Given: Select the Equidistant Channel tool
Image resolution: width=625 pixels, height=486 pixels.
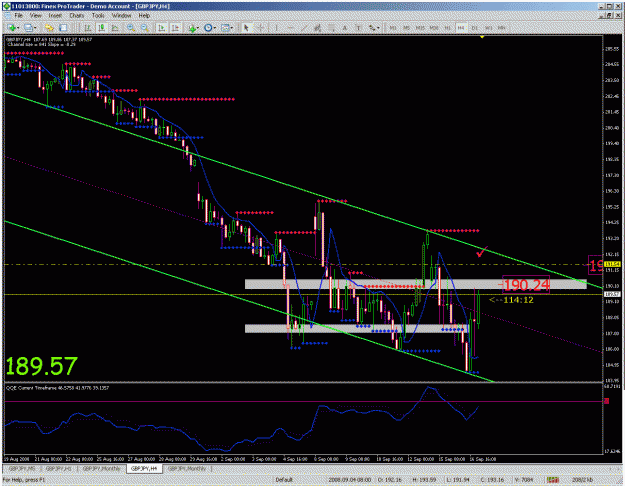Looking at the screenshot, I should (x=318, y=28).
